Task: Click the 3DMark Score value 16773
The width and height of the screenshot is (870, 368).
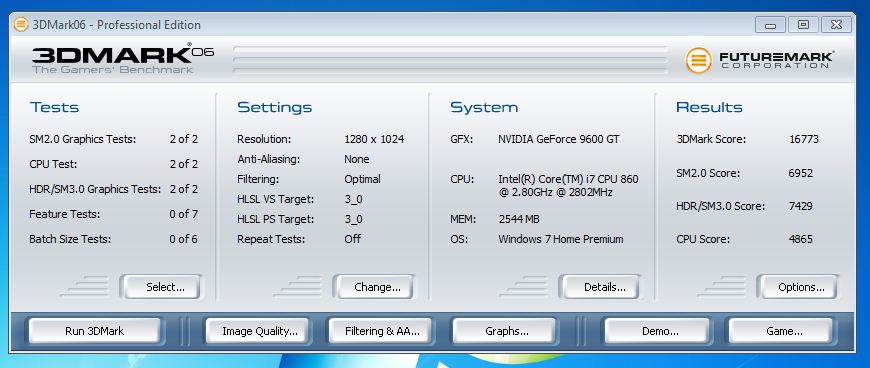Action: pyautogui.click(x=803, y=139)
